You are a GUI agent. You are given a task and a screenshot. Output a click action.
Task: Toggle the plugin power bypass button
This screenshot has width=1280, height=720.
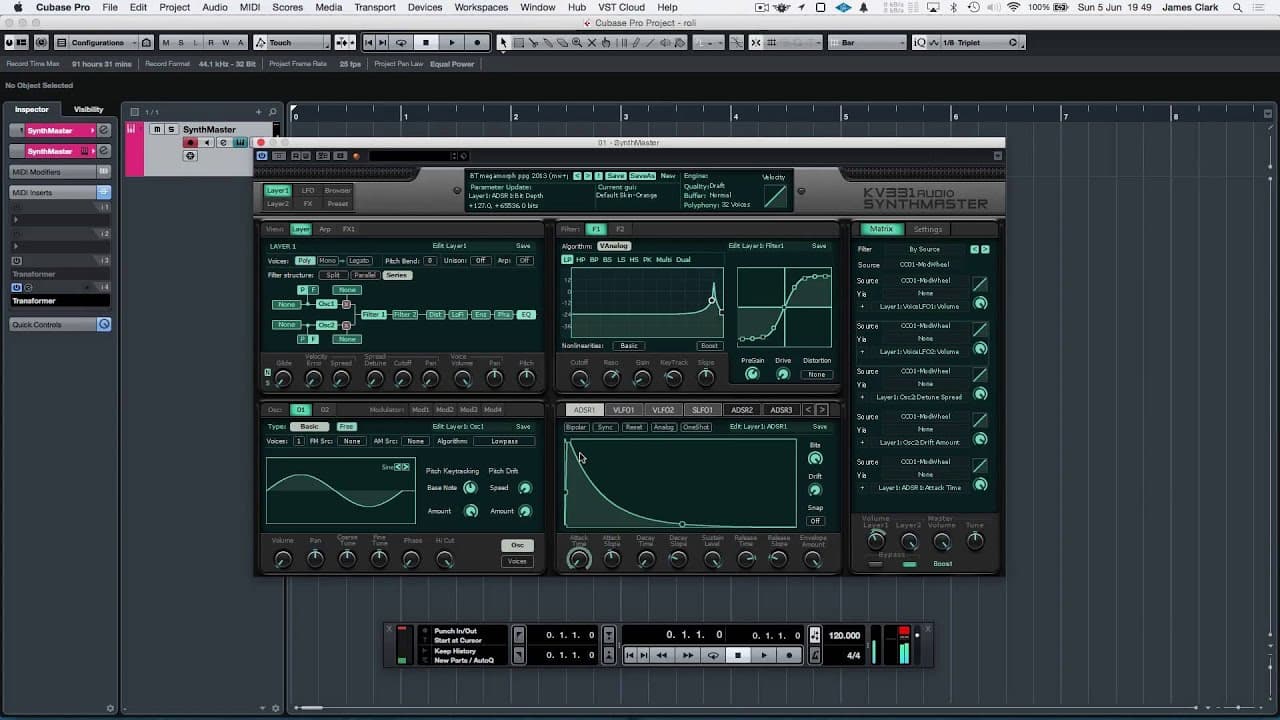[x=262, y=156]
